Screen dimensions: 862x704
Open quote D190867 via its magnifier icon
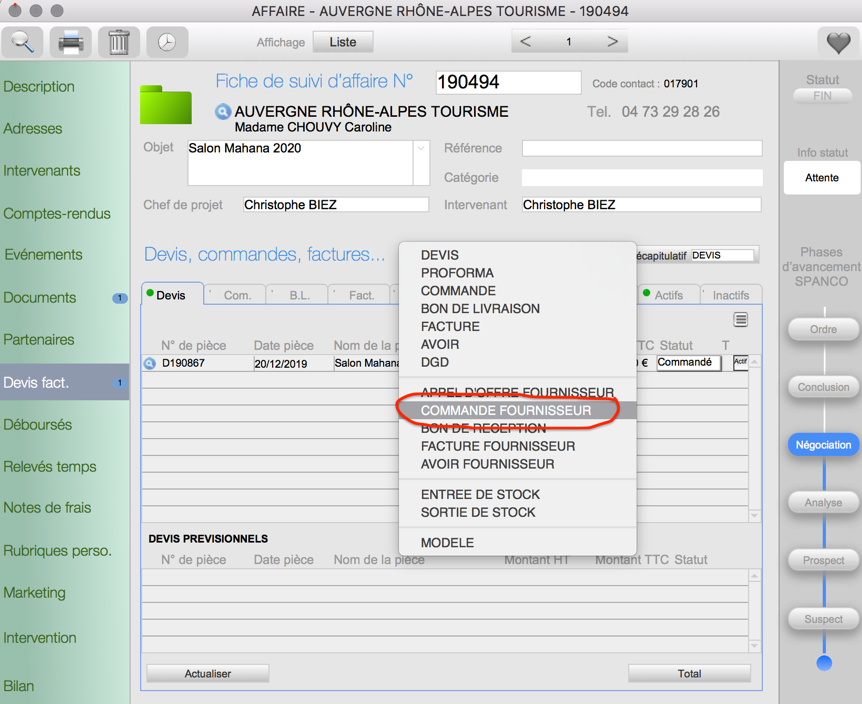150,363
